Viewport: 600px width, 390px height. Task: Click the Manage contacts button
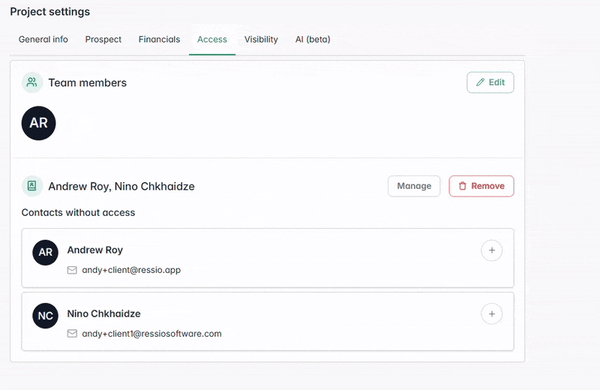pyautogui.click(x=414, y=186)
